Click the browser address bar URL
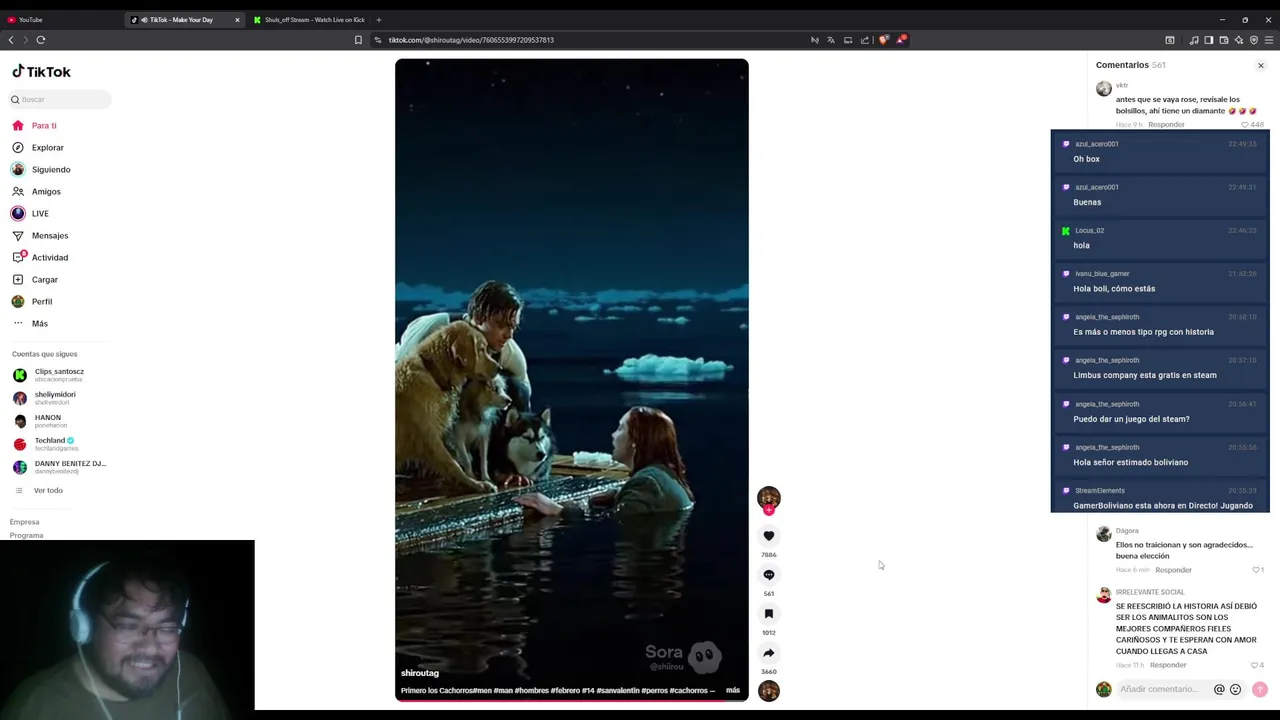 coord(471,40)
